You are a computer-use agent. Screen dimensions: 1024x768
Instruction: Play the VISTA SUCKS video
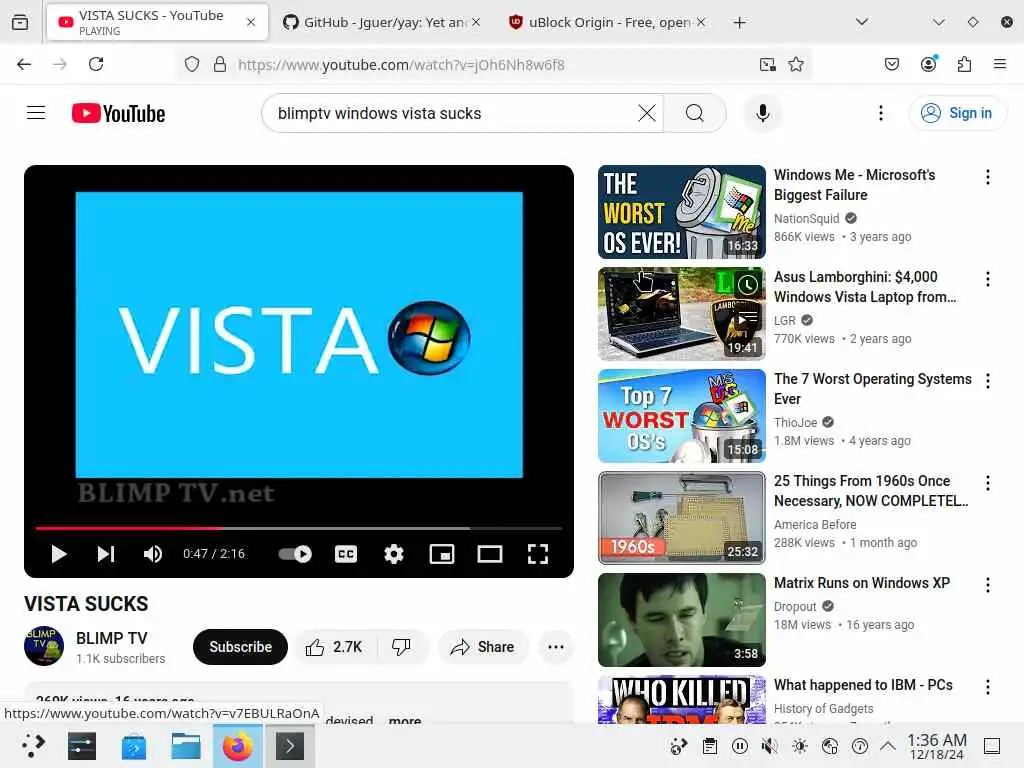click(x=59, y=554)
